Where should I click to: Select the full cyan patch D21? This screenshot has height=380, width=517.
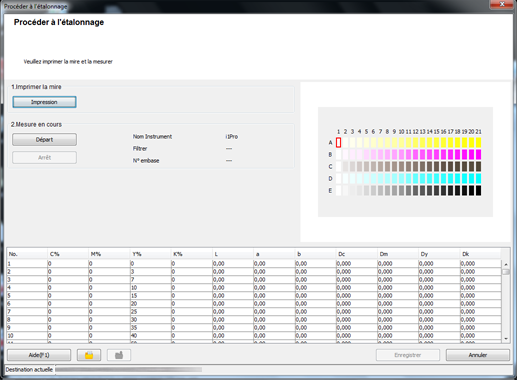(478, 178)
